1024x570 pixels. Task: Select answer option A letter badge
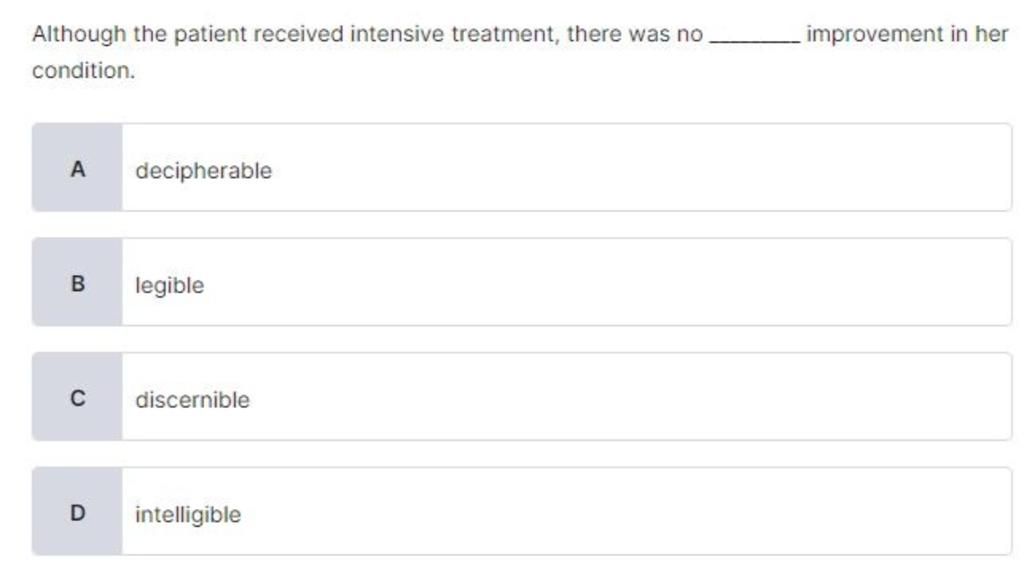(x=77, y=169)
